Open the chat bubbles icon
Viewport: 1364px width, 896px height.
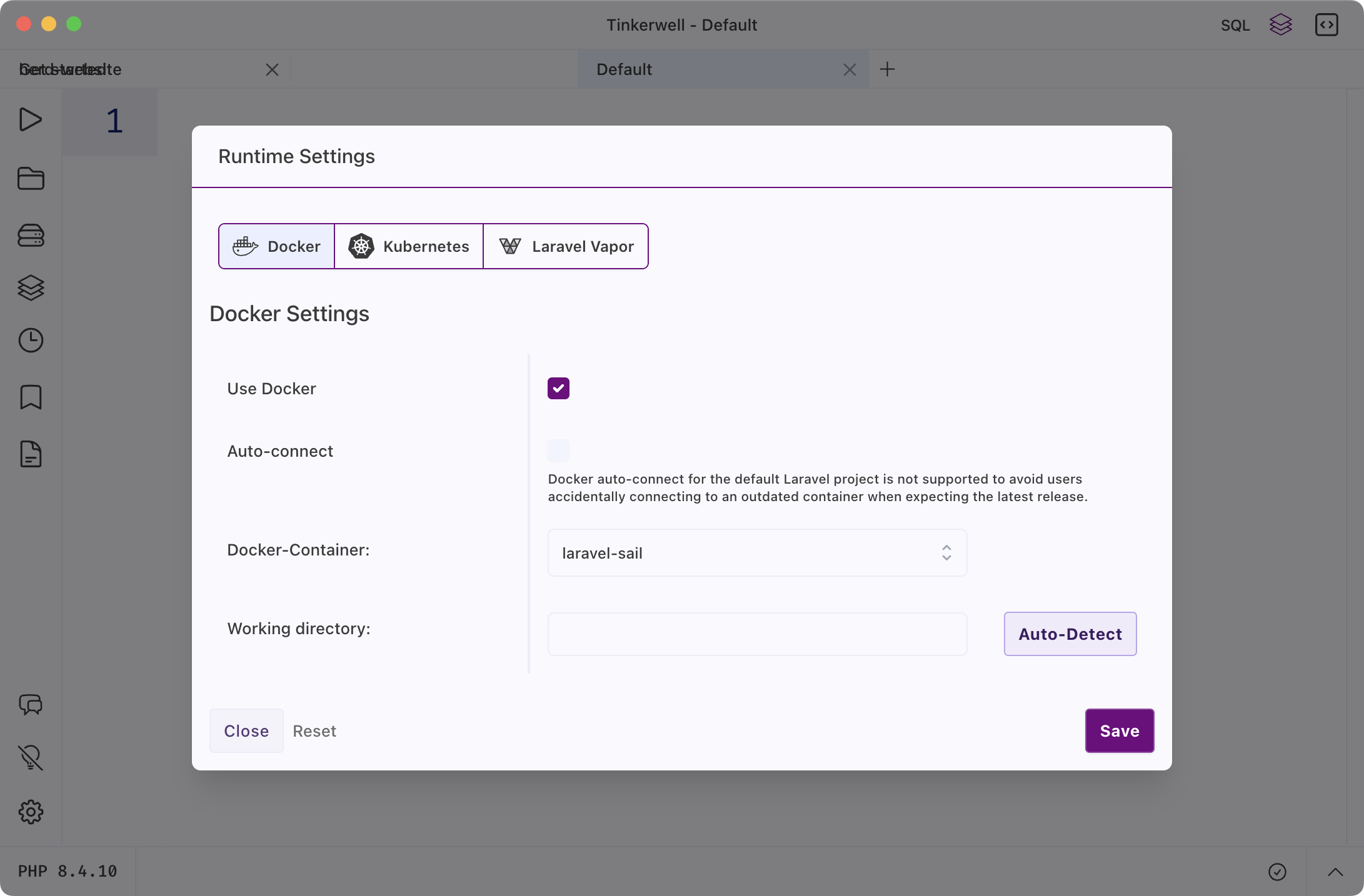coord(31,705)
